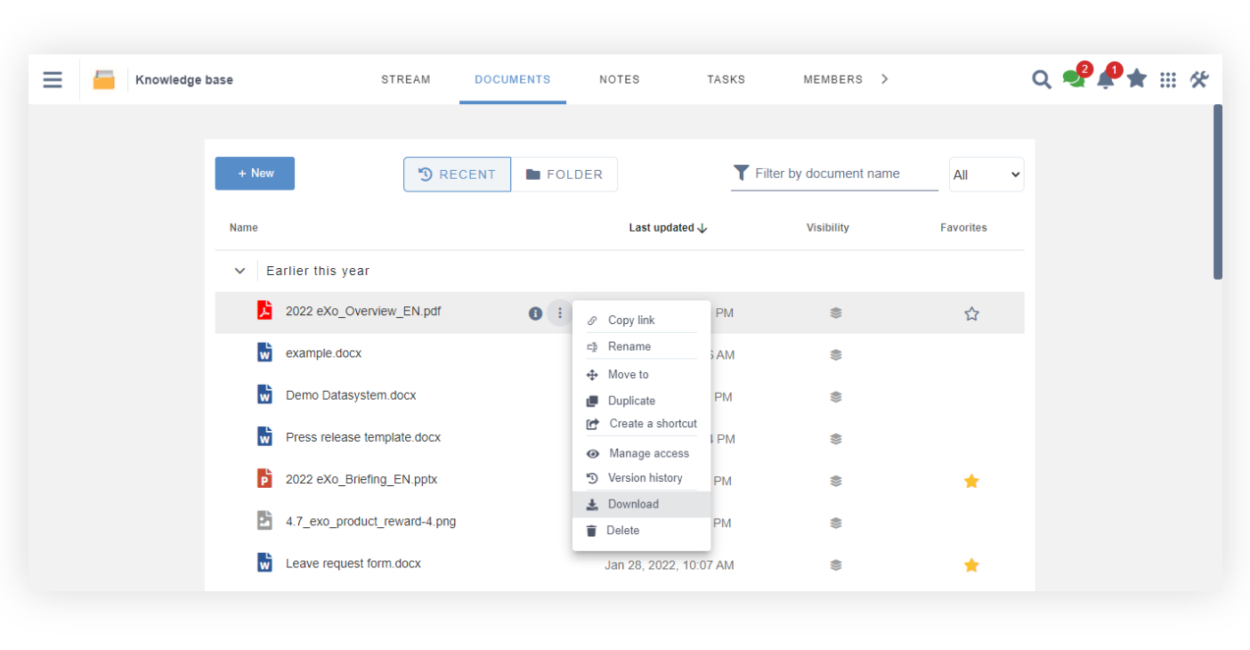Click the Knowledge base folder icon
This screenshot has width=1250, height=650.
102,79
